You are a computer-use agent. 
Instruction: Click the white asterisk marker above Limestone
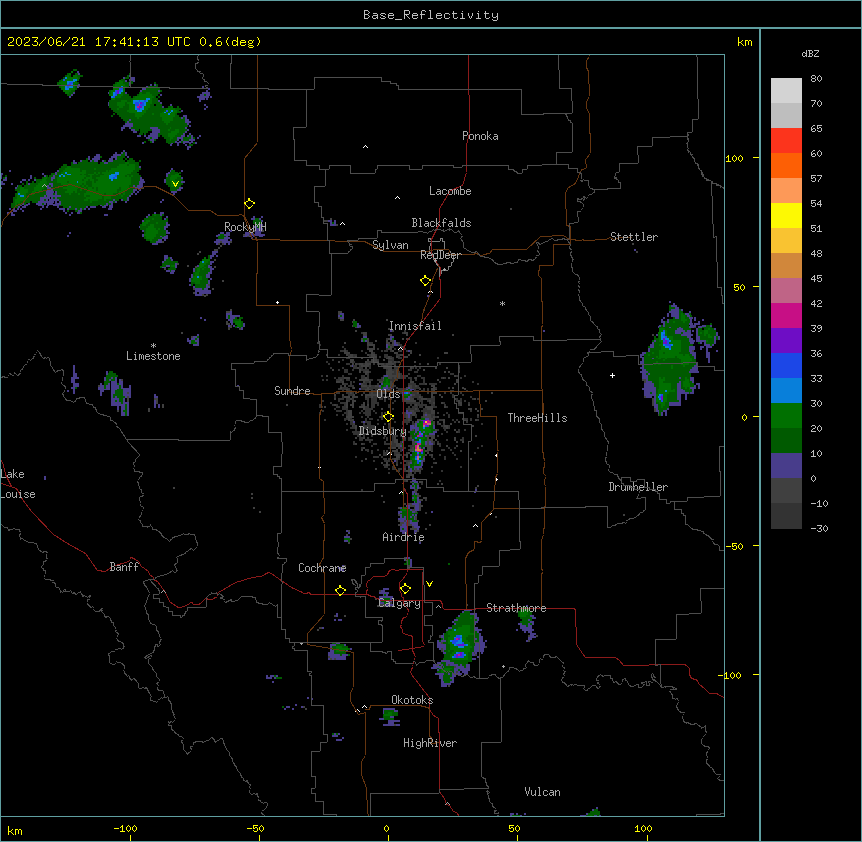(153, 346)
